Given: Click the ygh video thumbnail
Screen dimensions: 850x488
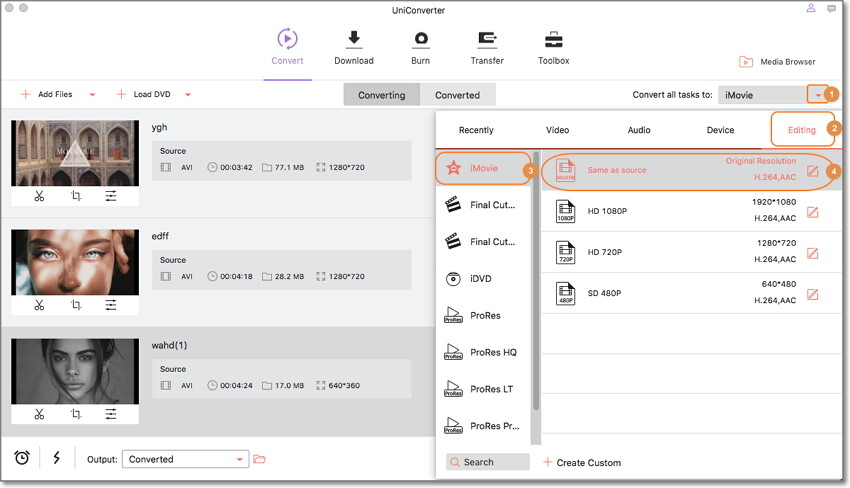Looking at the screenshot, I should pos(75,153).
